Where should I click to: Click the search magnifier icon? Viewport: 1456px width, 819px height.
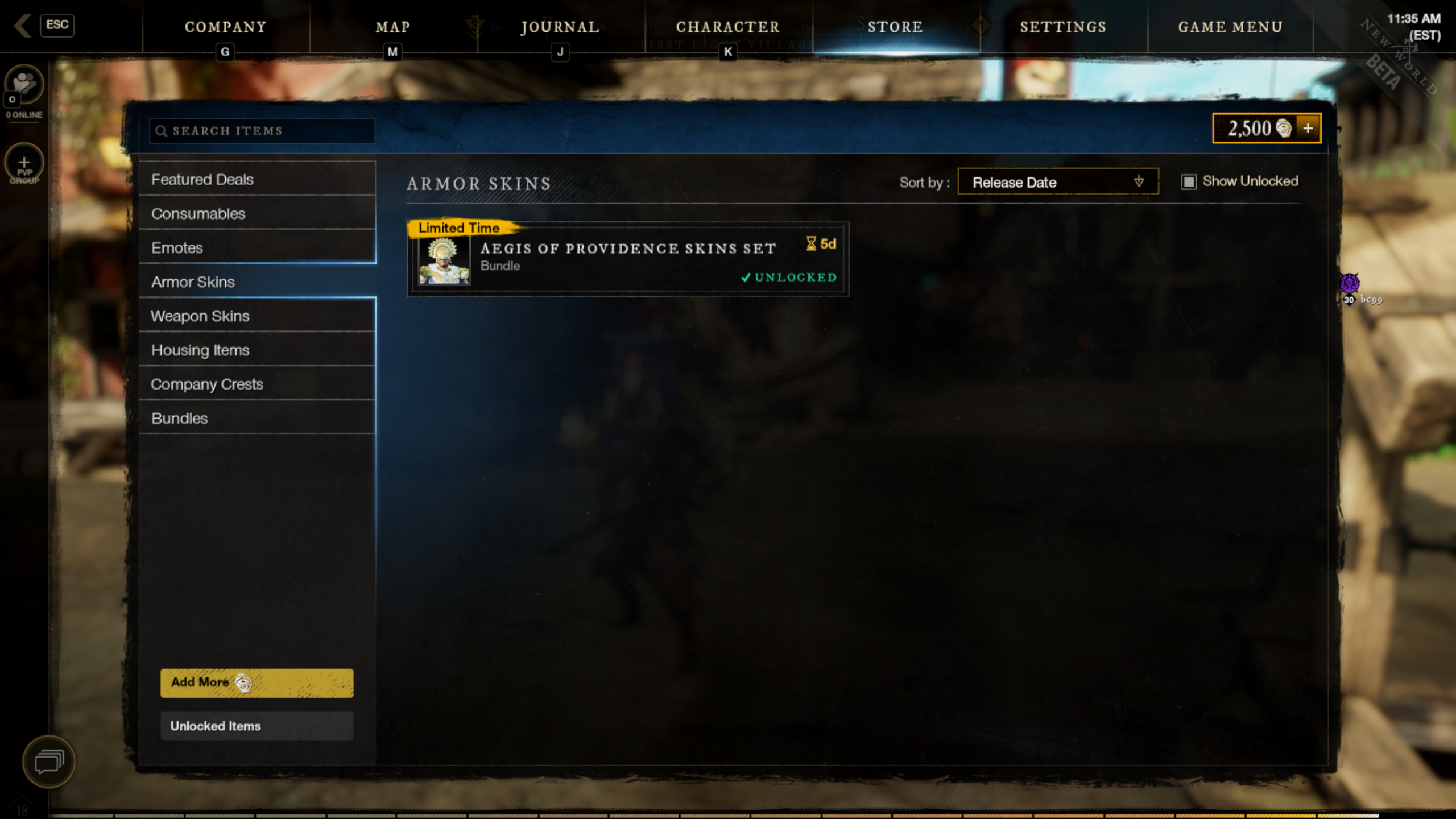point(161,131)
